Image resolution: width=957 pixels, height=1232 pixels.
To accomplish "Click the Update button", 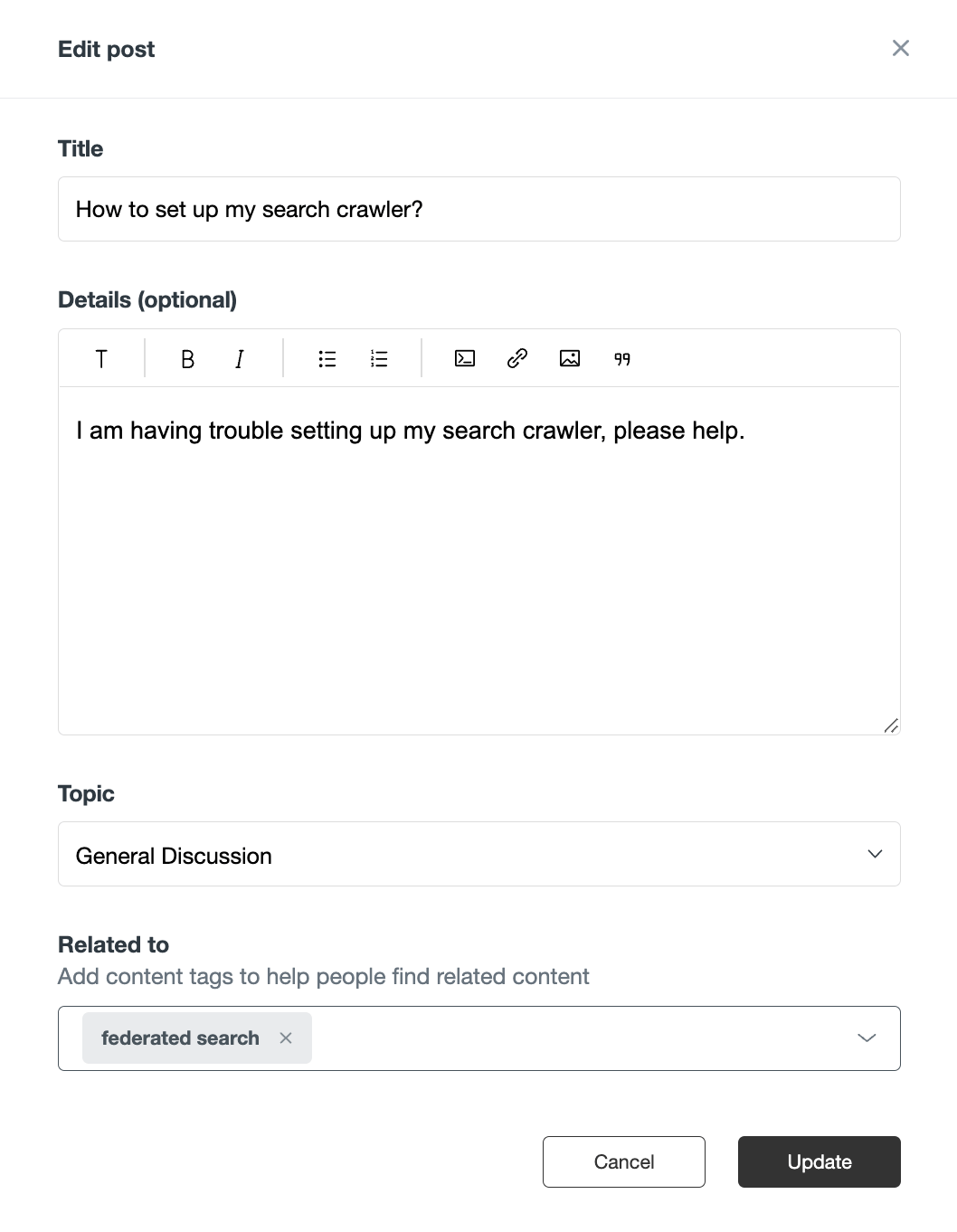I will tap(819, 1161).
